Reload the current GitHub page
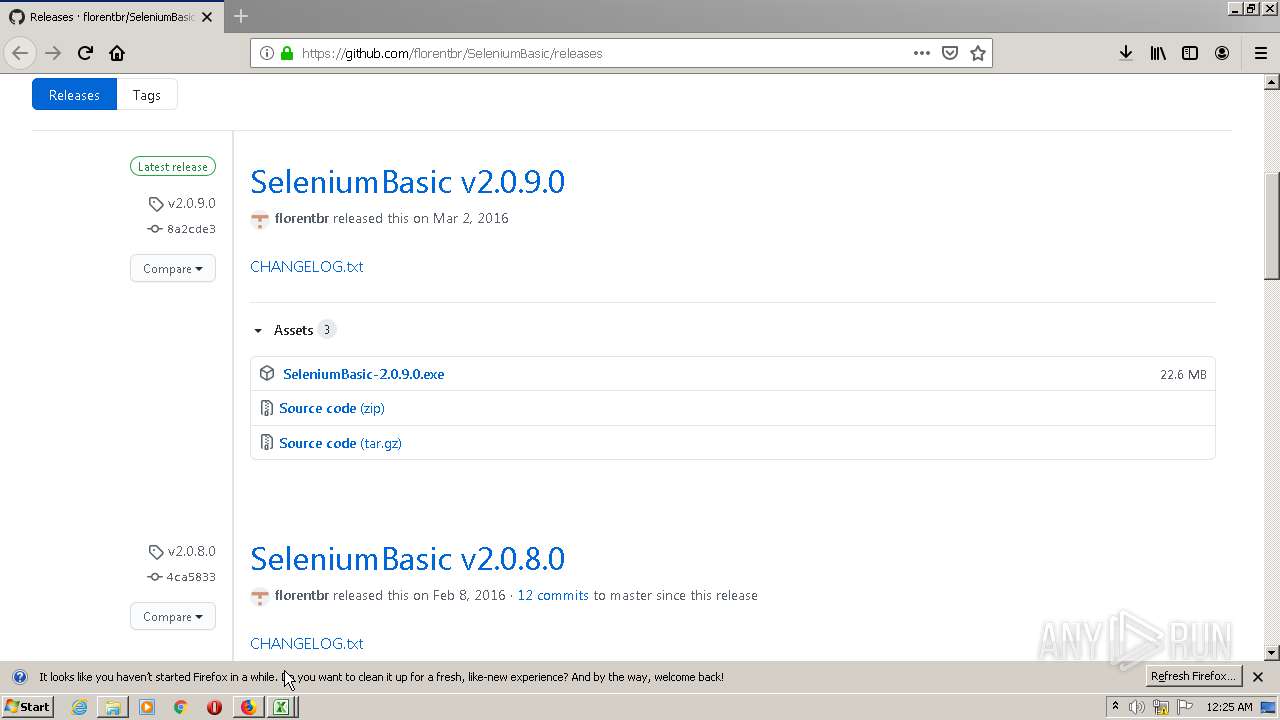Viewport: 1280px width, 720px height. (x=85, y=53)
